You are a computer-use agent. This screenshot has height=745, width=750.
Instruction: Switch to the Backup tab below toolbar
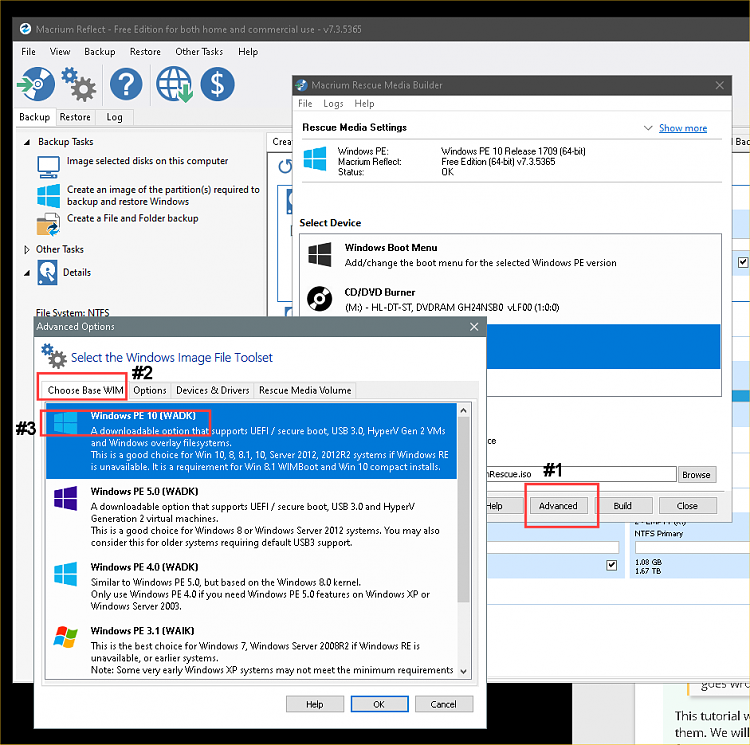34,117
